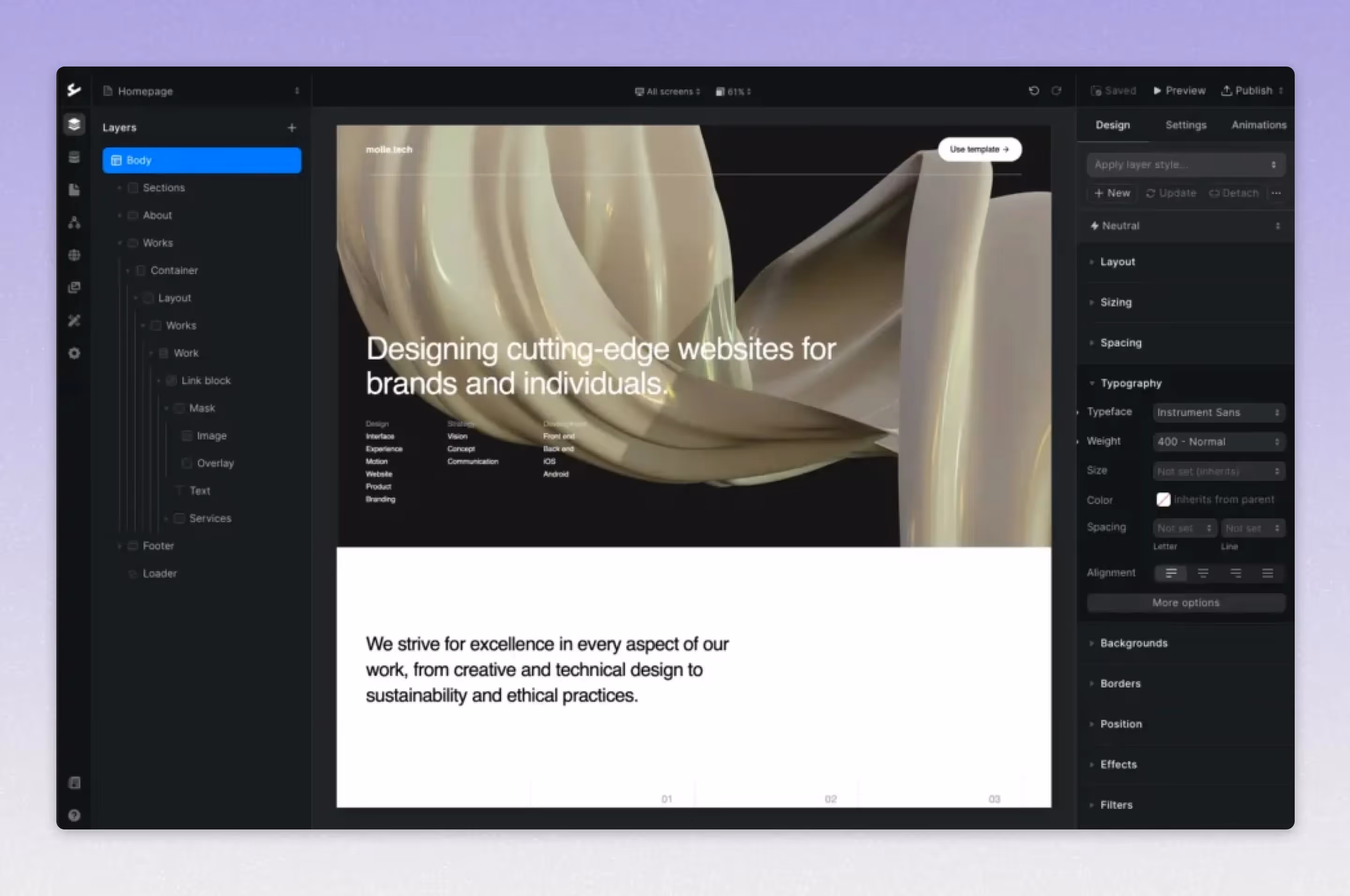Image resolution: width=1350 pixels, height=896 pixels.
Task: Click the Image layer icon
Action: tap(187, 435)
